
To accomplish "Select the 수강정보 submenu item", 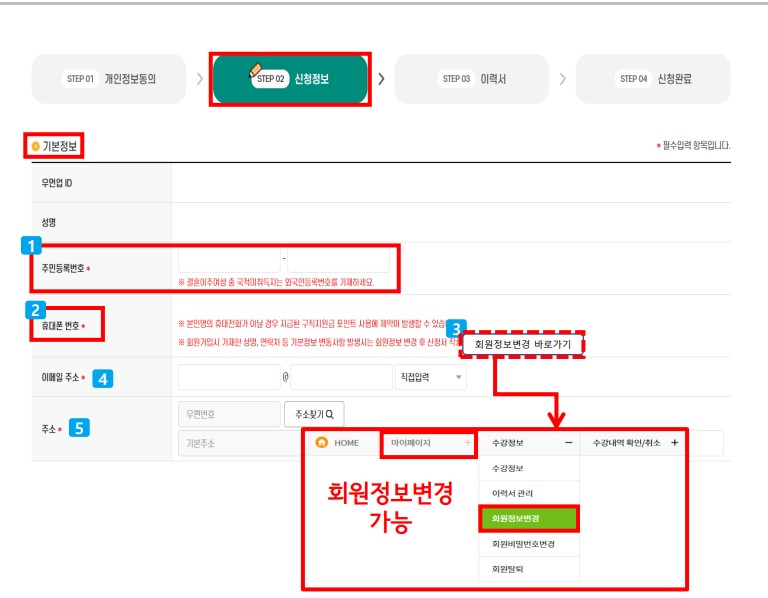I will [529, 468].
